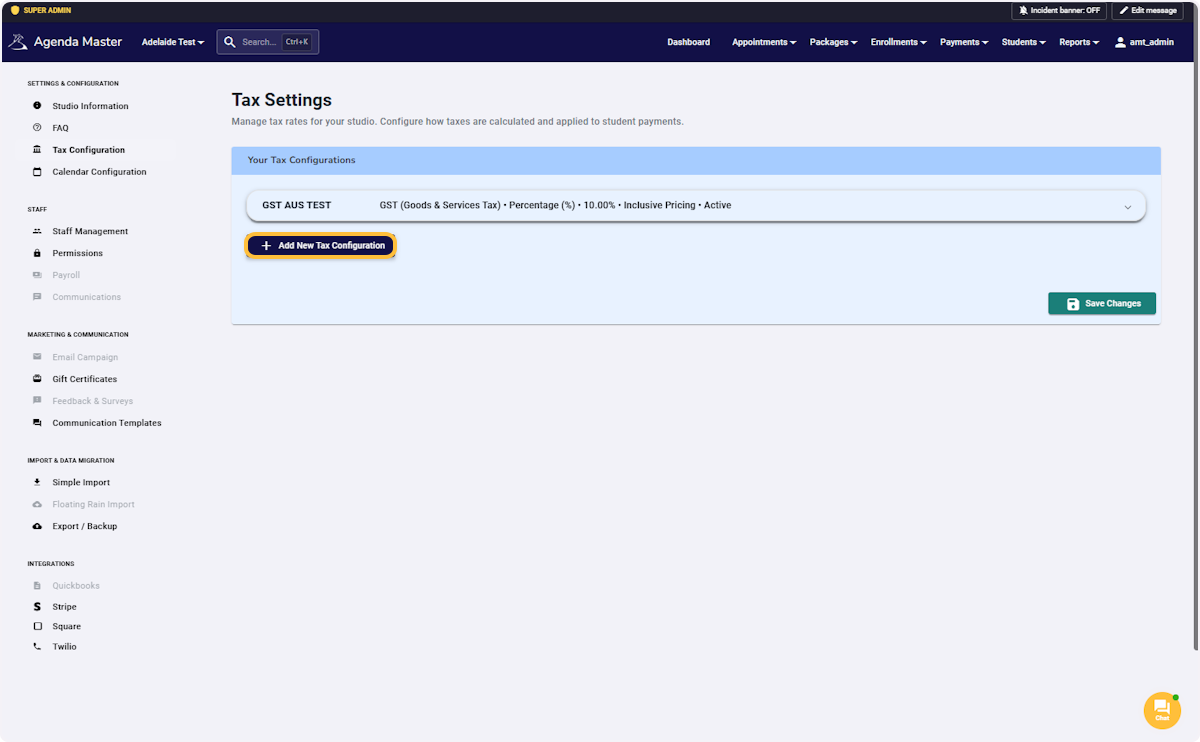Screen dimensions: 1200x742
Task: Click the Permissions lock icon
Action: click(x=37, y=253)
